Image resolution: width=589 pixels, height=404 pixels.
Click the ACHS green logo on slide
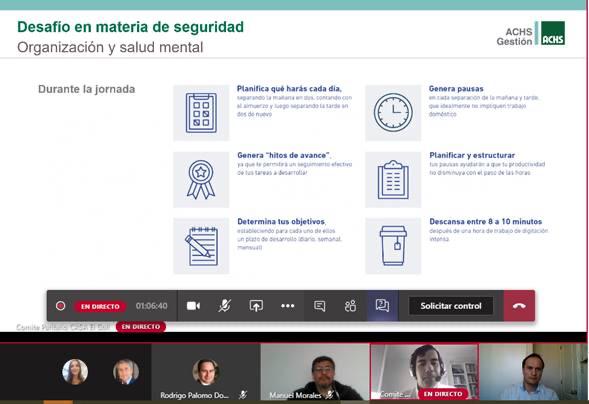(553, 33)
